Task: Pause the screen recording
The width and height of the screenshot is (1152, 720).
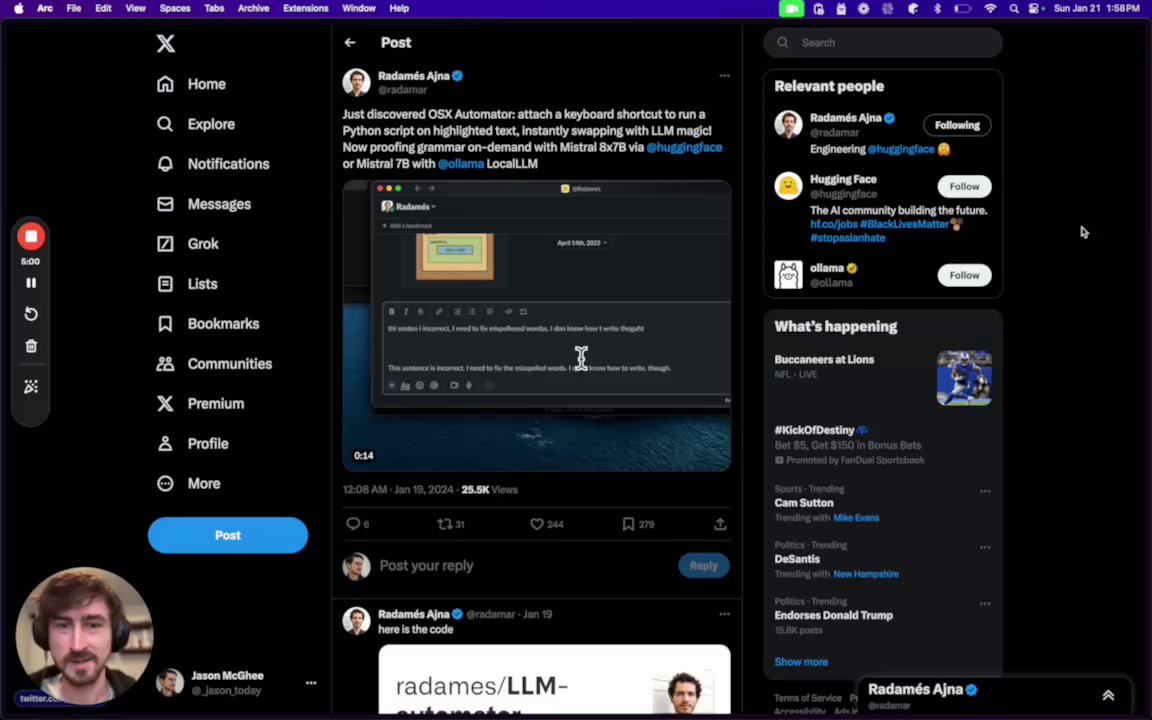Action: coord(31,283)
